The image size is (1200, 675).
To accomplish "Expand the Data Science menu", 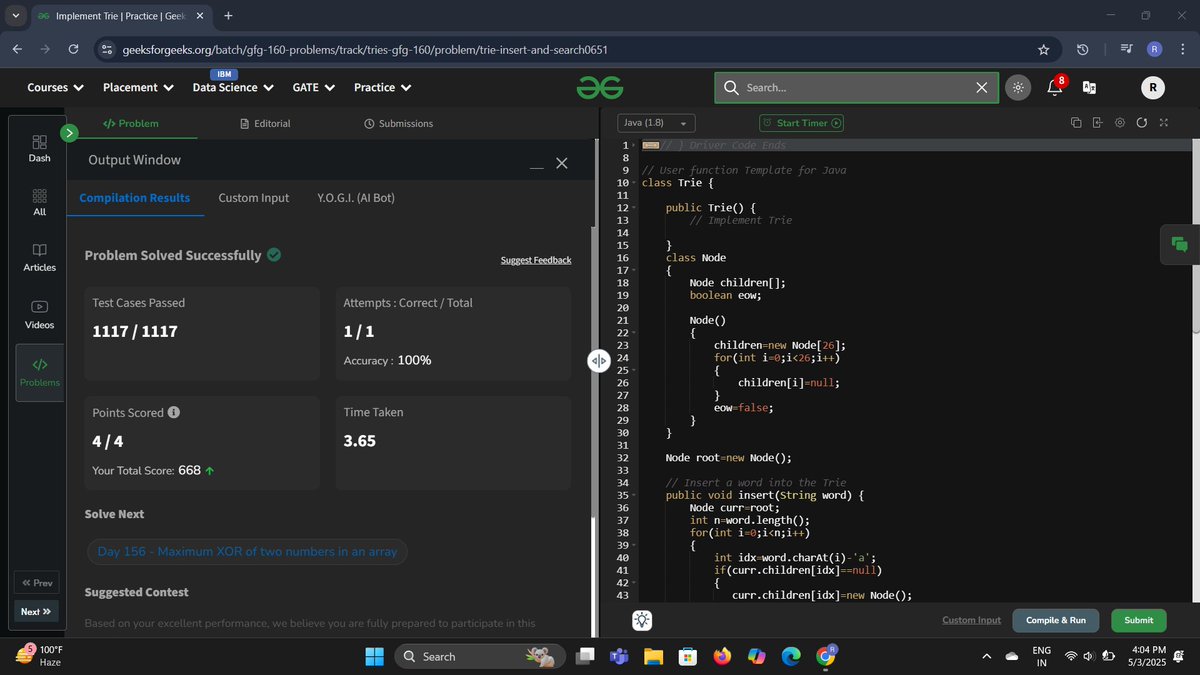I will pos(232,87).
